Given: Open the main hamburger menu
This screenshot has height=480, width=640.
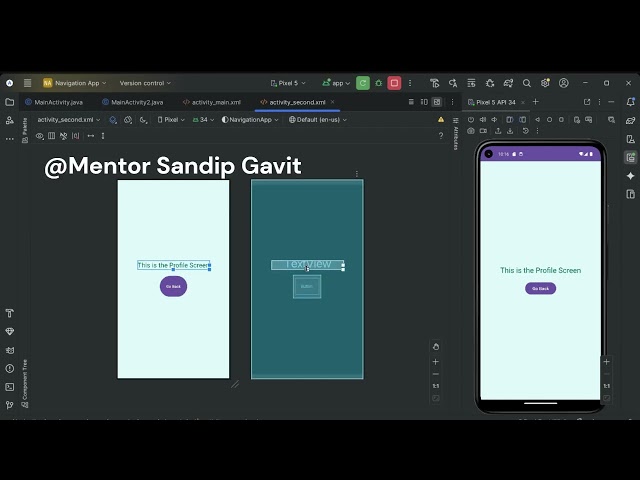Looking at the screenshot, I should pos(27,83).
